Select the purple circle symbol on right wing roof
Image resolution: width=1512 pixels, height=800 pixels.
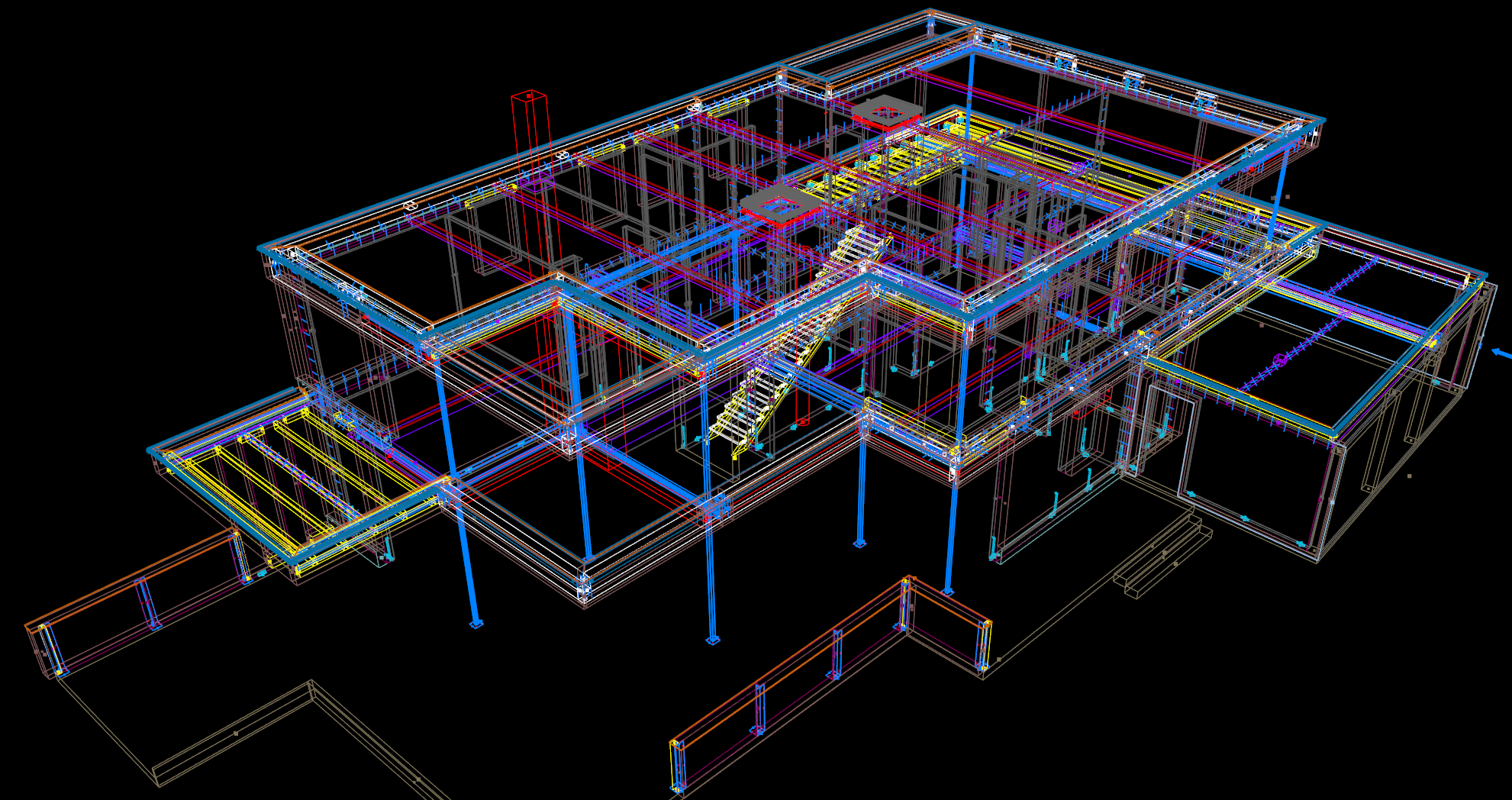[1280, 360]
